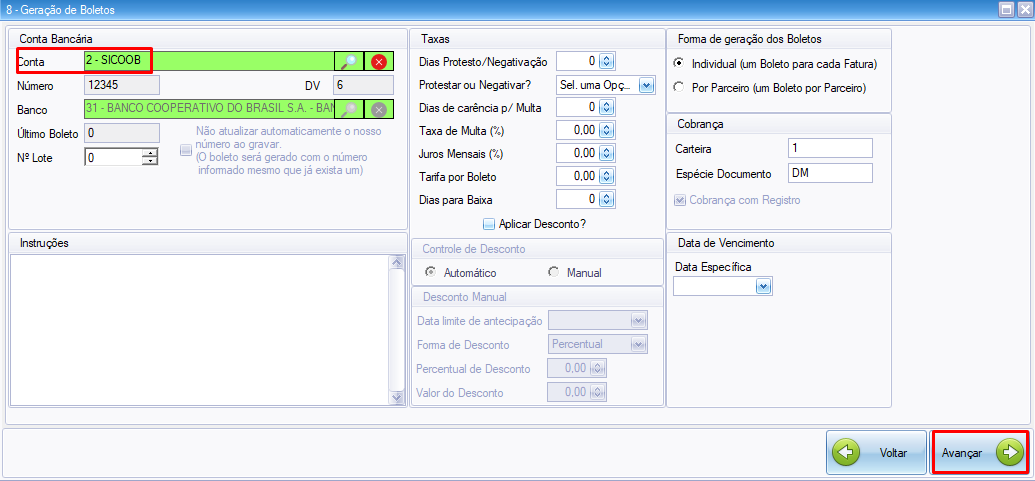Viewport: 1035px width, 481px height.
Task: Select Por Parceiro boleto generation option
Action: point(680,88)
